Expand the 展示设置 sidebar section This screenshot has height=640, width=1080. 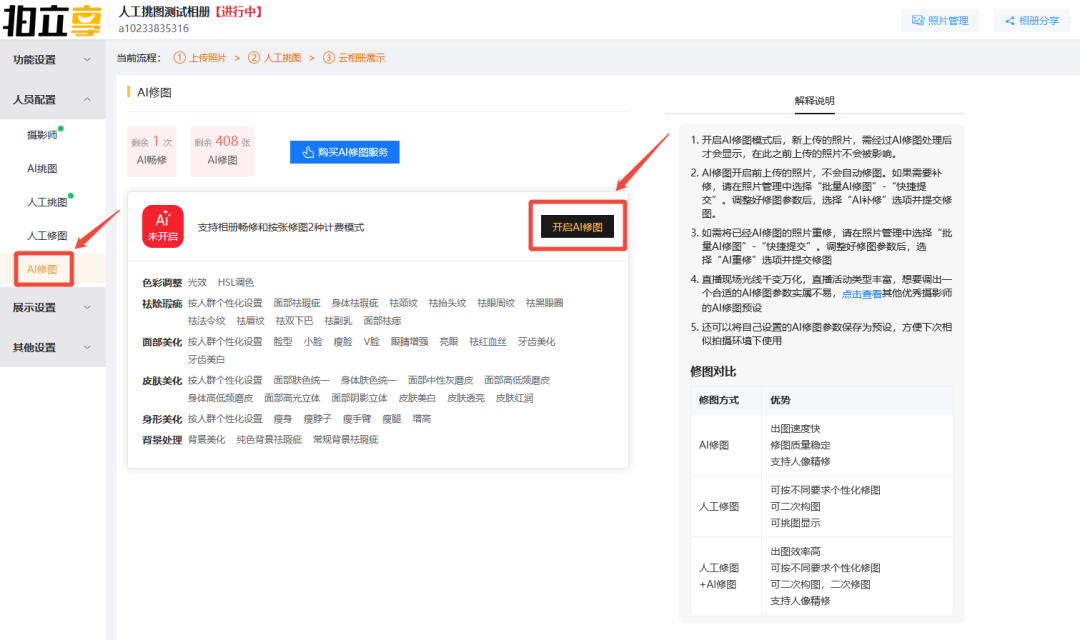[52, 308]
